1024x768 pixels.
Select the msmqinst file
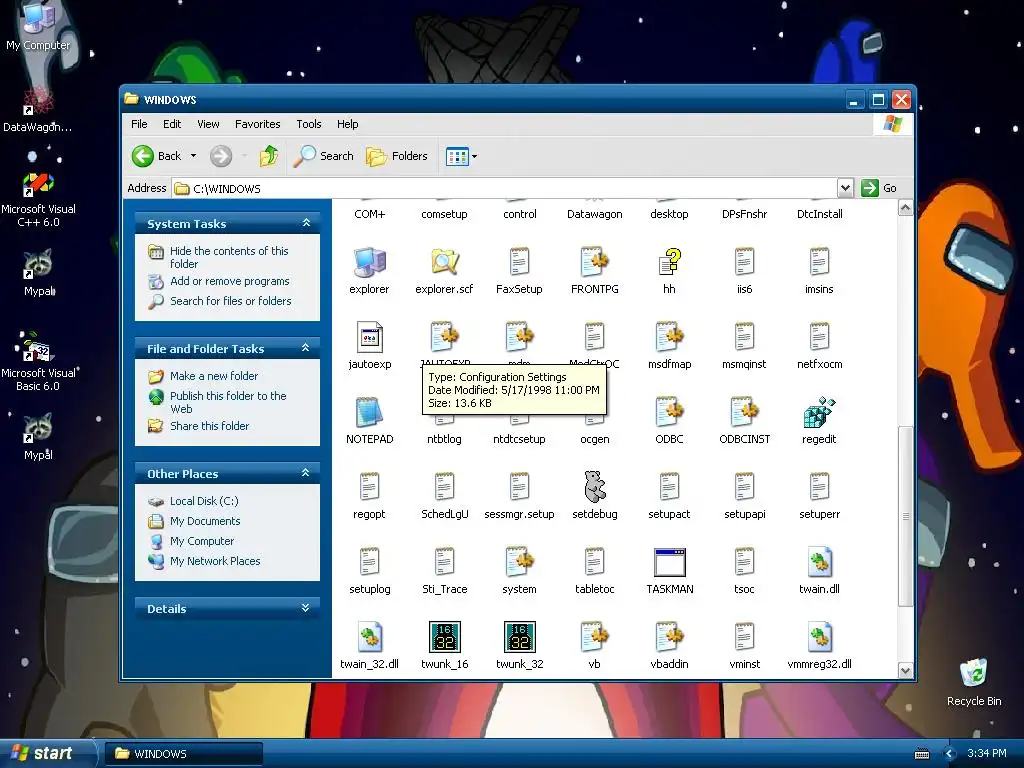click(x=744, y=338)
